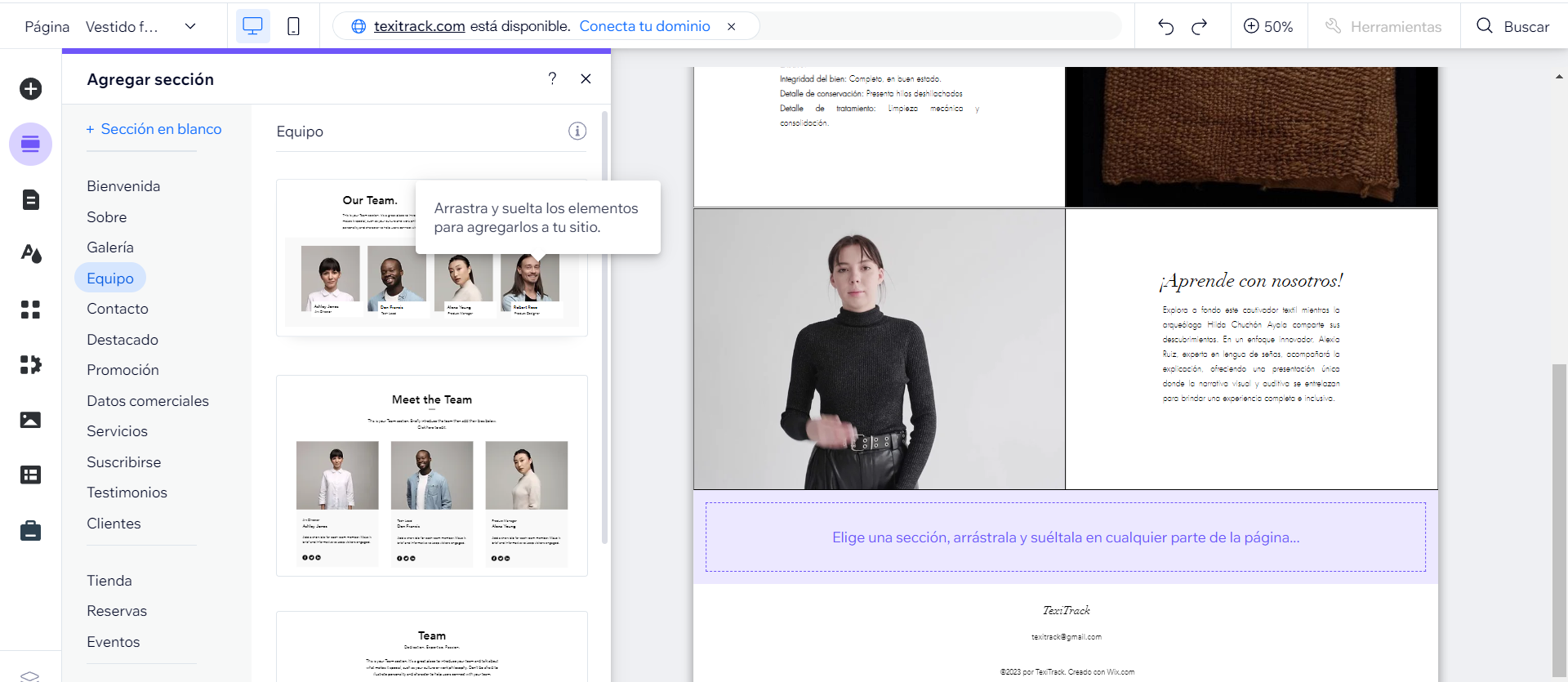Select the Clientes category
The image size is (1568, 682).
point(114,524)
